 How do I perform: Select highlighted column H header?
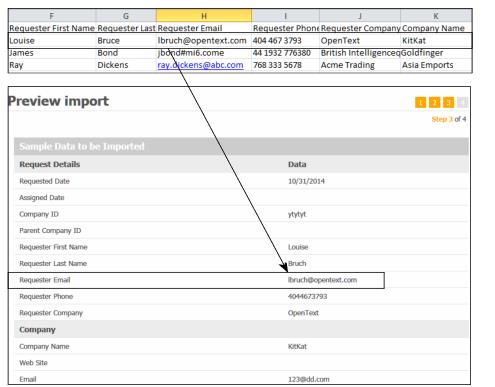pos(204,16)
